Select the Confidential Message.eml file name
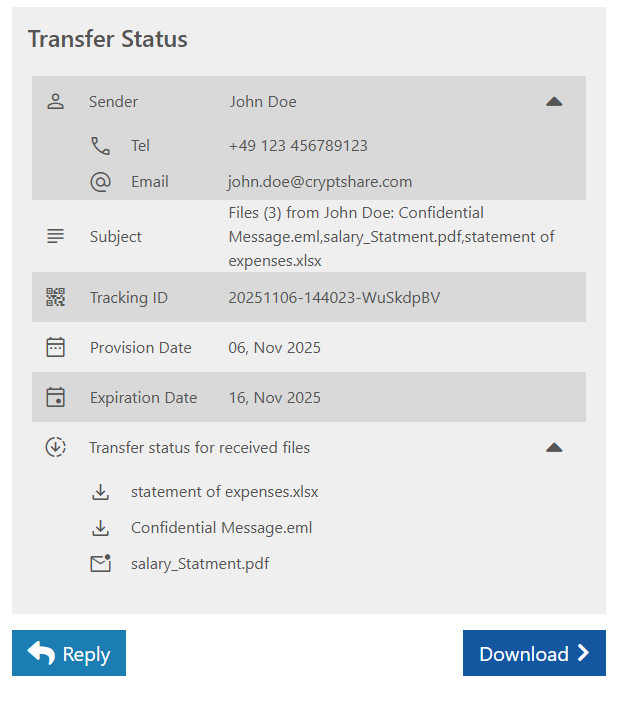This screenshot has height=718, width=618. click(221, 528)
